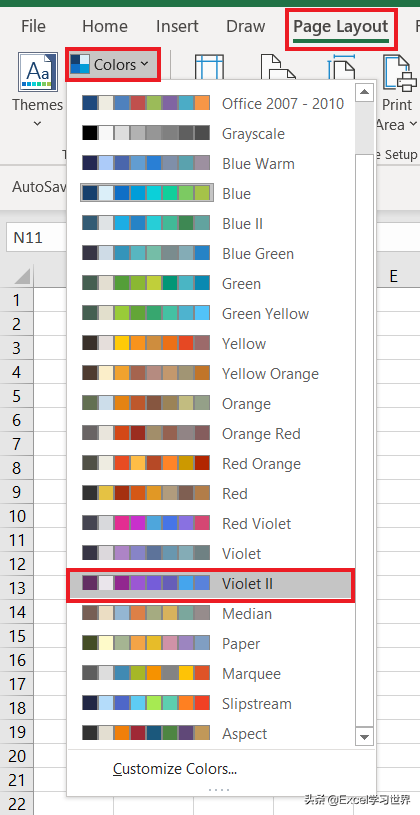Open the File menu
Image resolution: width=420 pixels, height=815 pixels.
tap(33, 26)
